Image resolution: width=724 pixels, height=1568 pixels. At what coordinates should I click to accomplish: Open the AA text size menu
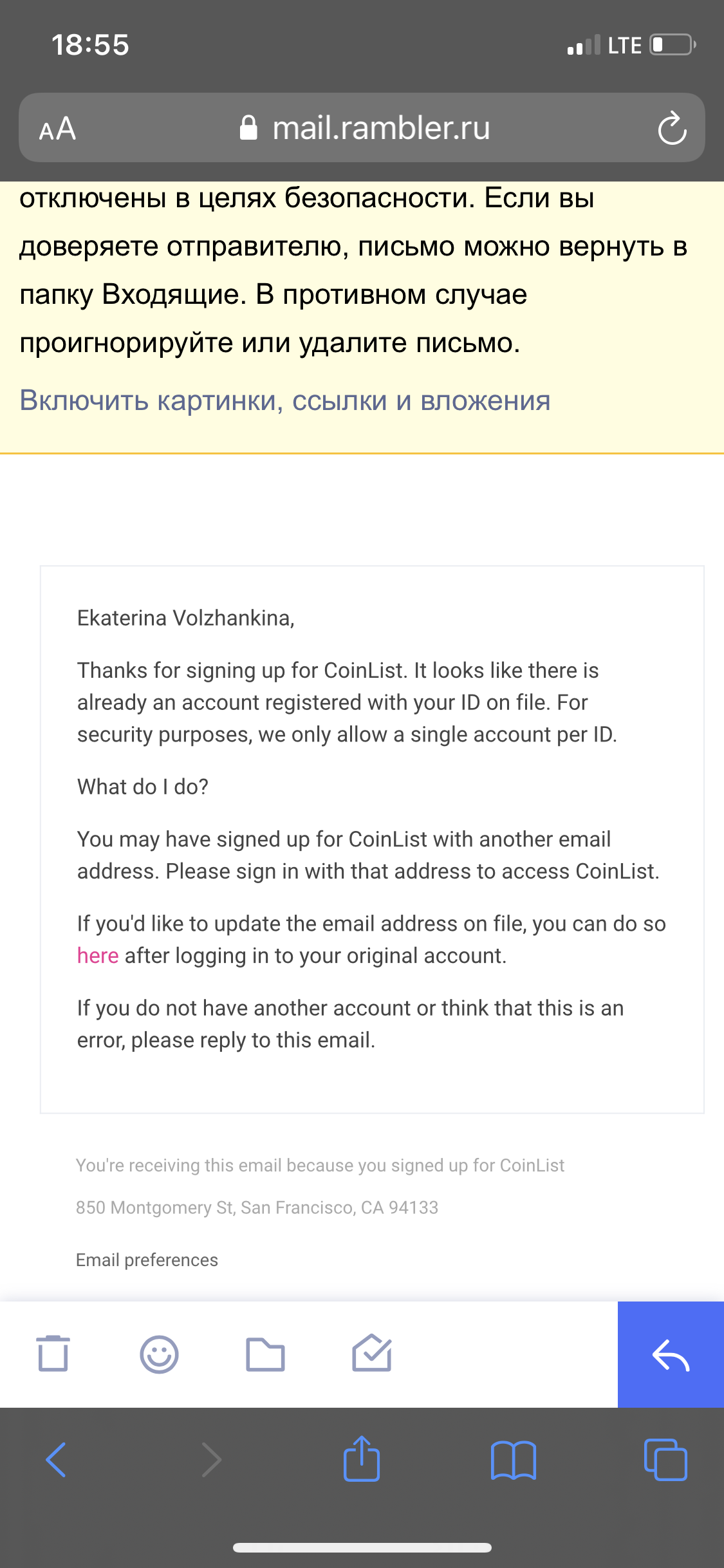coord(57,129)
